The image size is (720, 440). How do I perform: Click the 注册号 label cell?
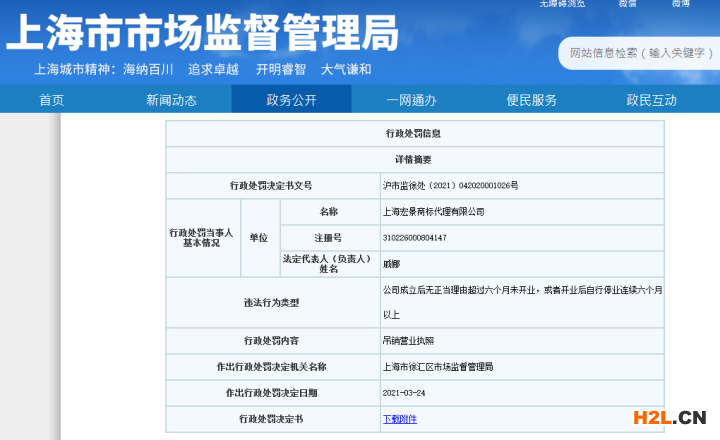click(x=328, y=238)
